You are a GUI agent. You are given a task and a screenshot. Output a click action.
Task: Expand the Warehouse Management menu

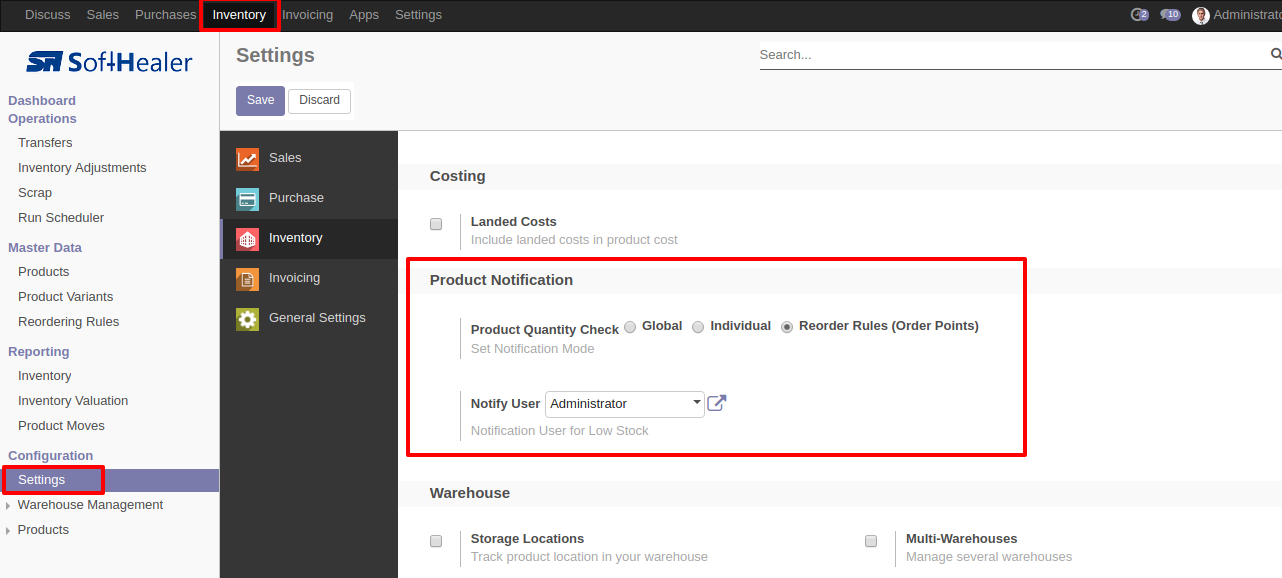click(90, 505)
